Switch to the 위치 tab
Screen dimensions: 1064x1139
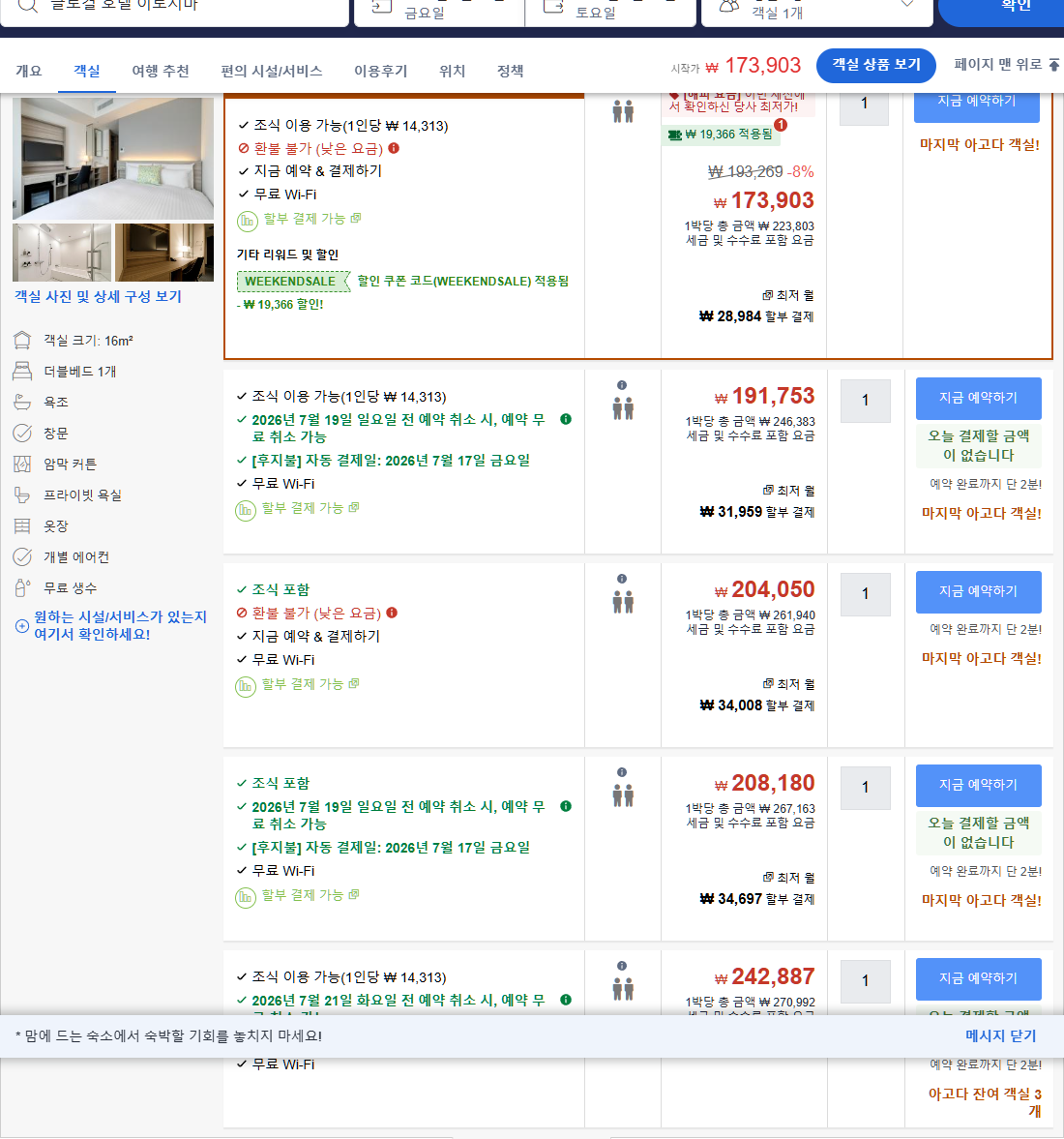coord(452,72)
